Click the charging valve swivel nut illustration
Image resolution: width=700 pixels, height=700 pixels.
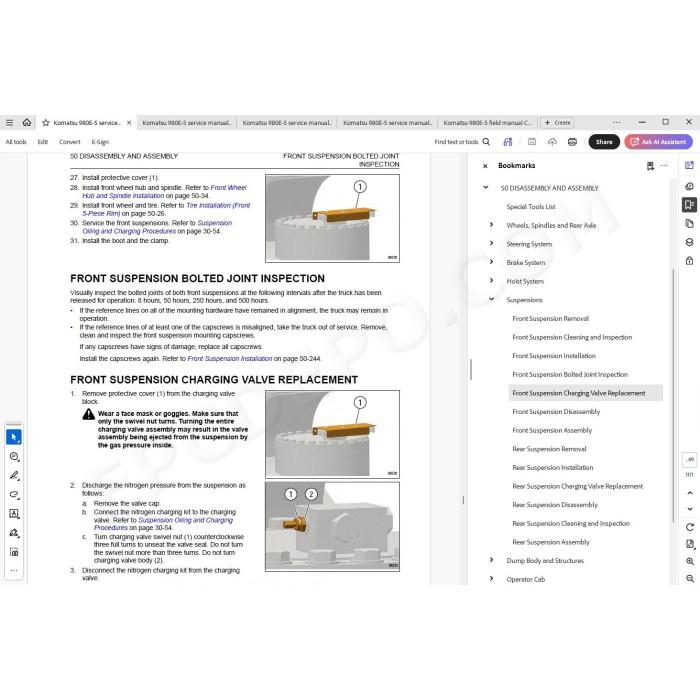(332, 526)
